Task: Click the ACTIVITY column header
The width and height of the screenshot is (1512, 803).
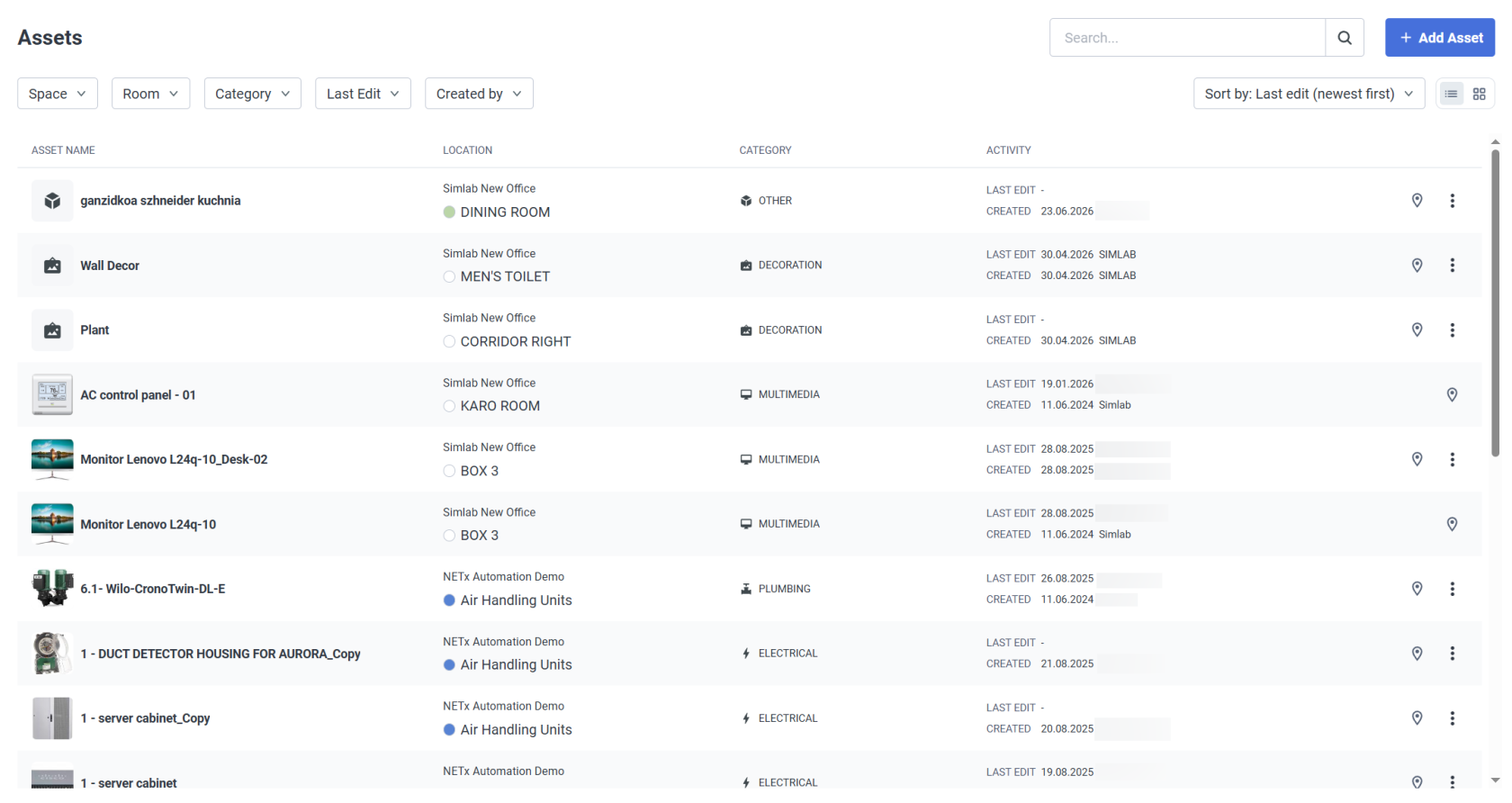Action: pyautogui.click(x=1008, y=150)
